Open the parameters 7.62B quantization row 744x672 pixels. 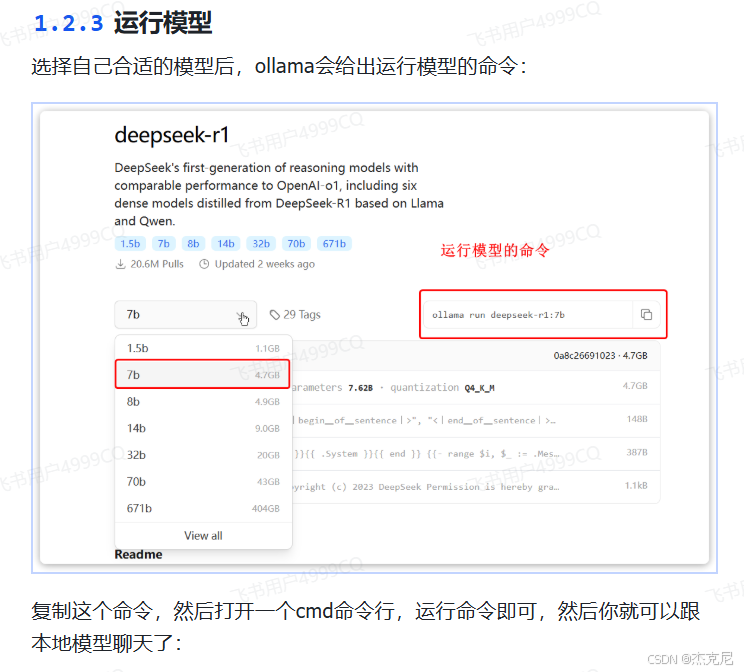coord(475,387)
